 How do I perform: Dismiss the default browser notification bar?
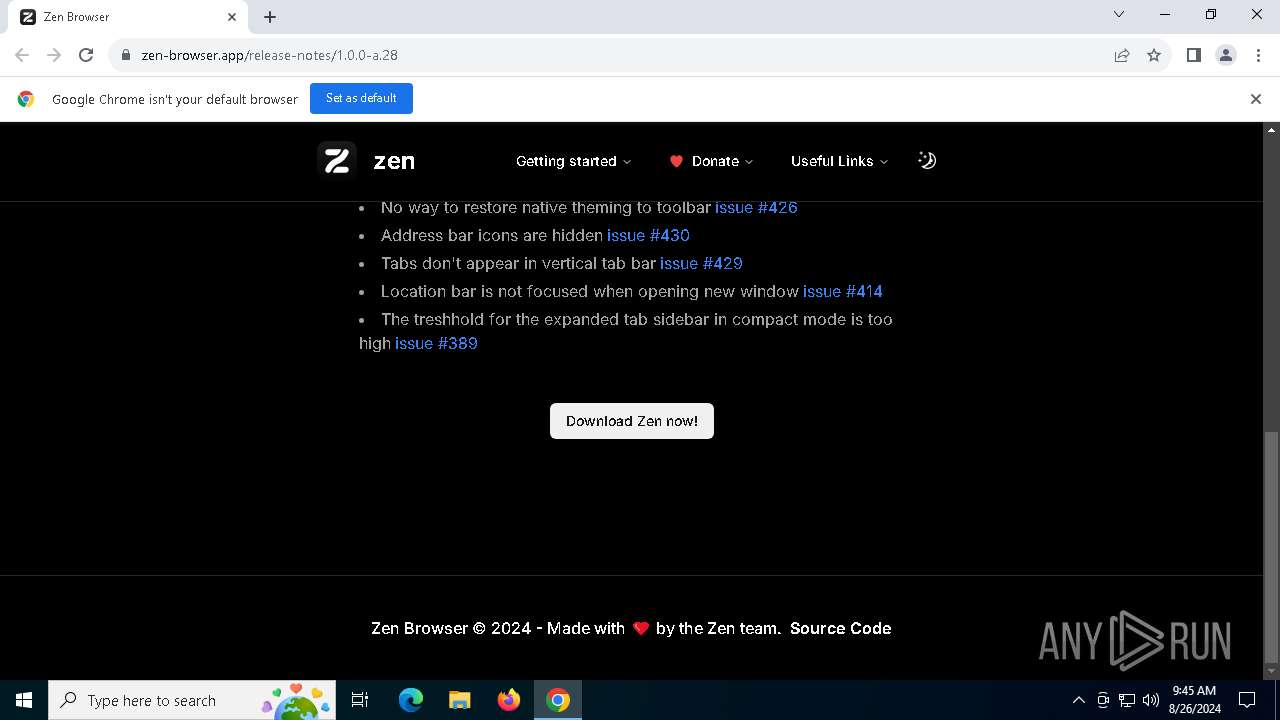(1255, 99)
